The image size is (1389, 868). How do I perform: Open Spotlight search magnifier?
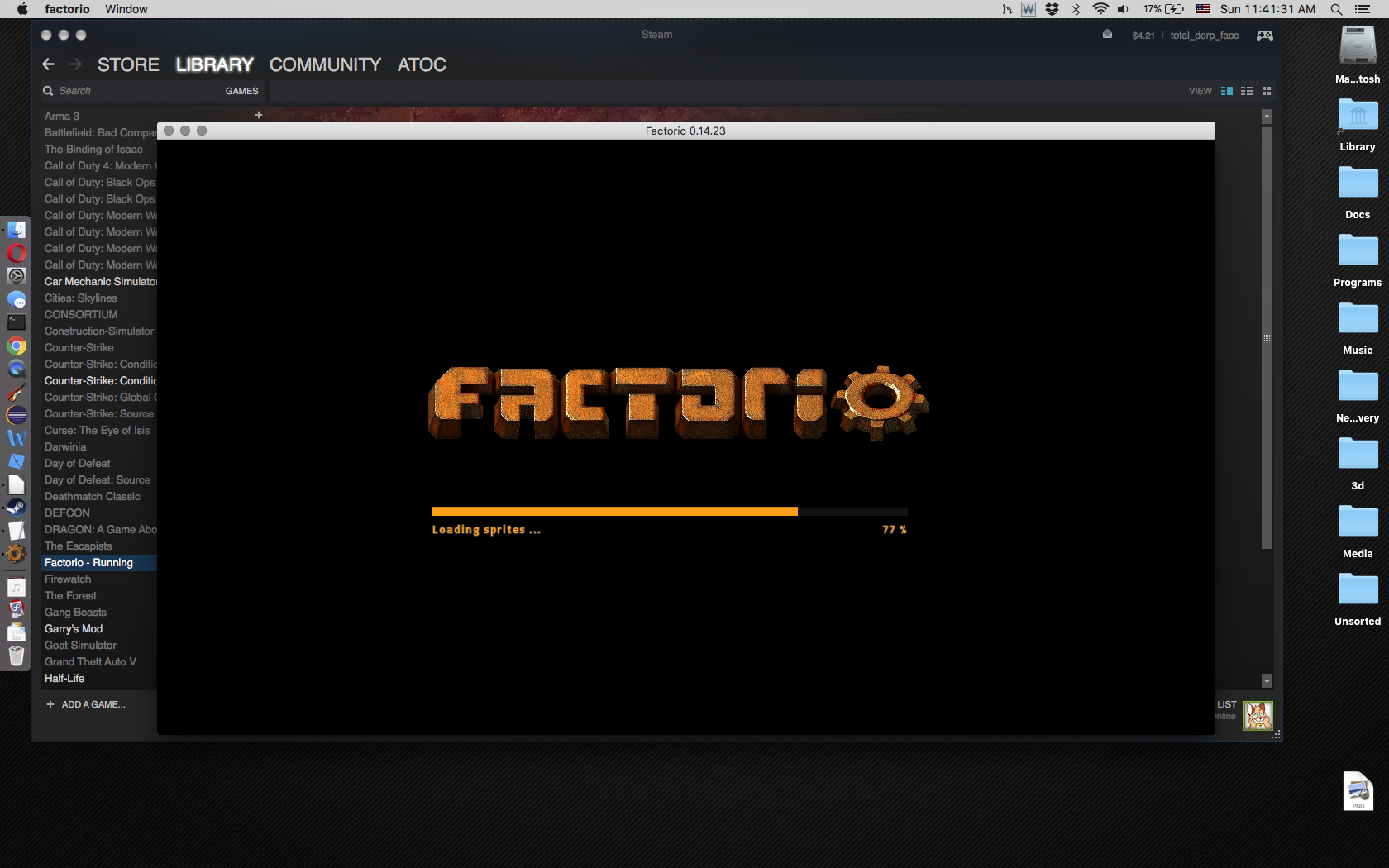(1336, 9)
